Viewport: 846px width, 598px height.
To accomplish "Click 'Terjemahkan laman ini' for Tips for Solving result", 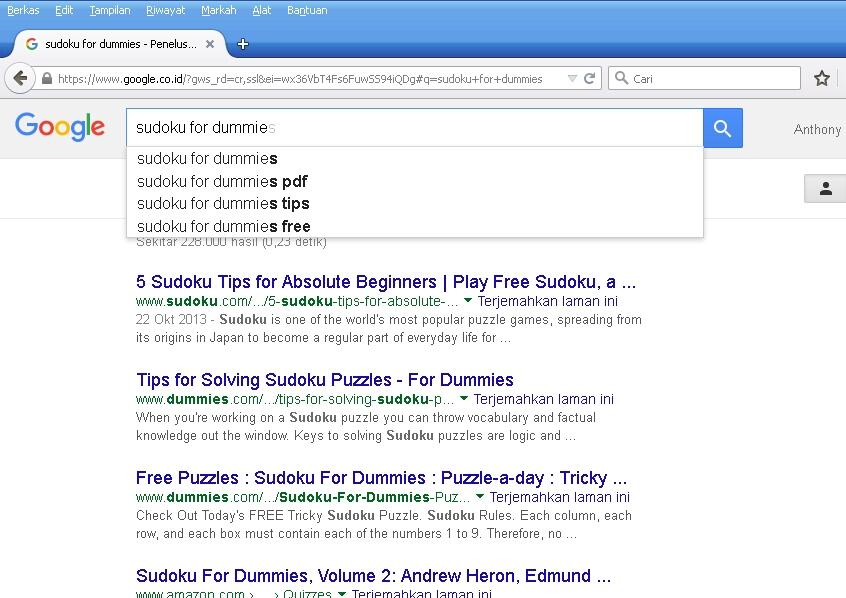I will tap(543, 399).
